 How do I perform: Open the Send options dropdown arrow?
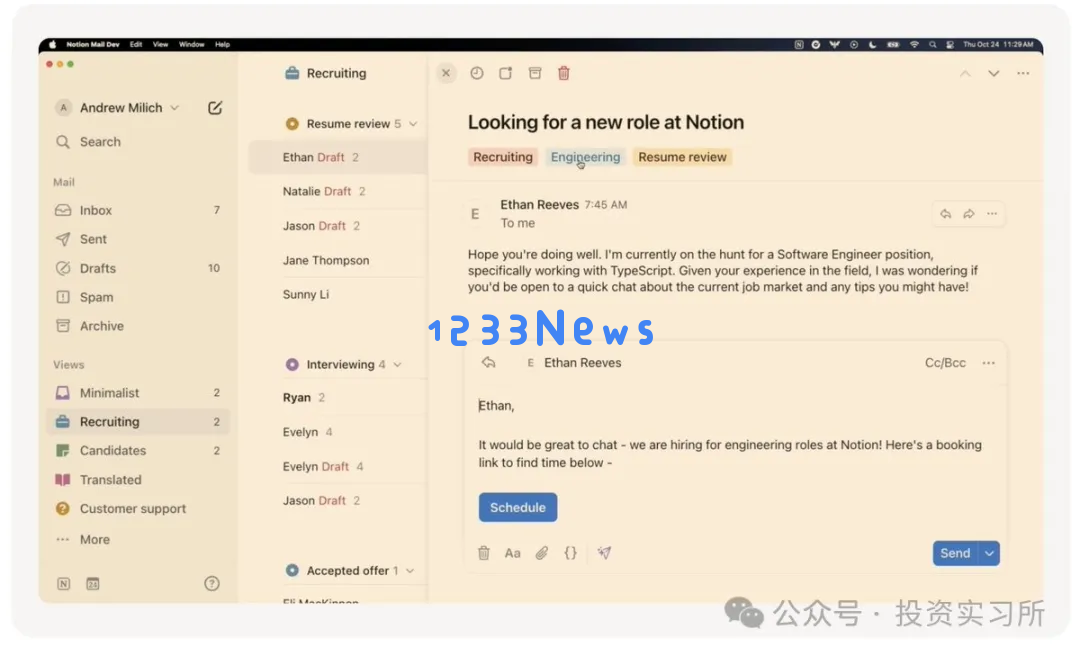[x=989, y=553]
